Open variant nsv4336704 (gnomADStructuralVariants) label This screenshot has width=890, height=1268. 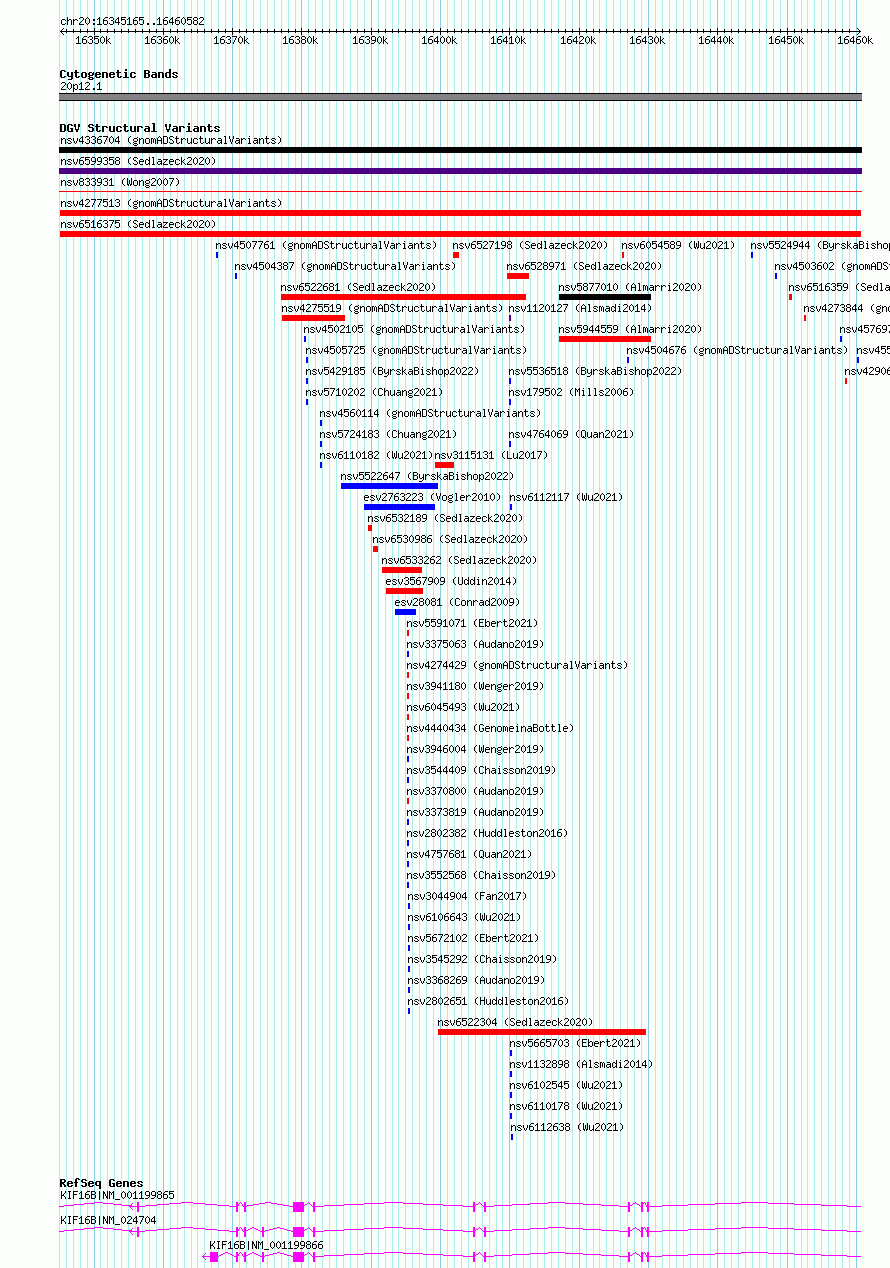pyautogui.click(x=171, y=140)
